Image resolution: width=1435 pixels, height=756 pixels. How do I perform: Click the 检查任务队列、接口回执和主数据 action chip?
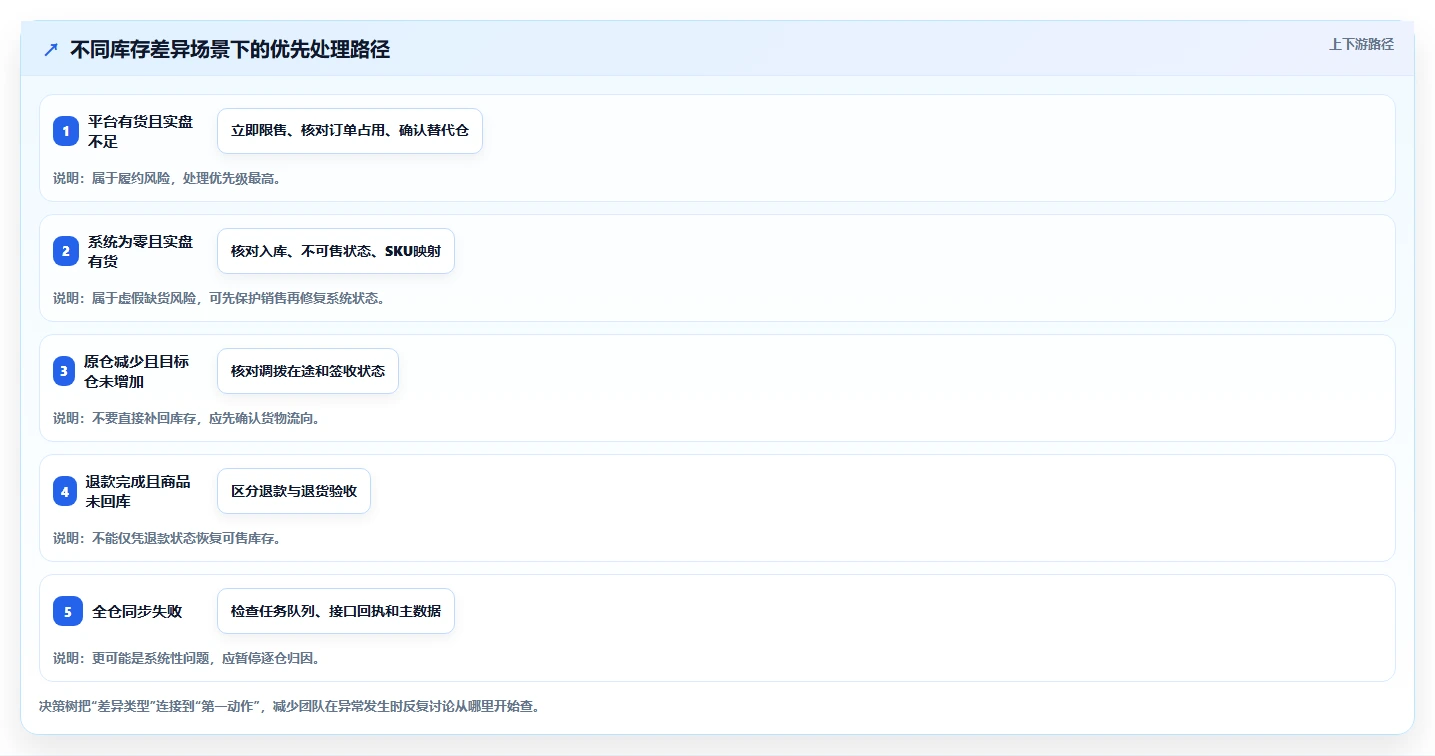click(x=336, y=611)
